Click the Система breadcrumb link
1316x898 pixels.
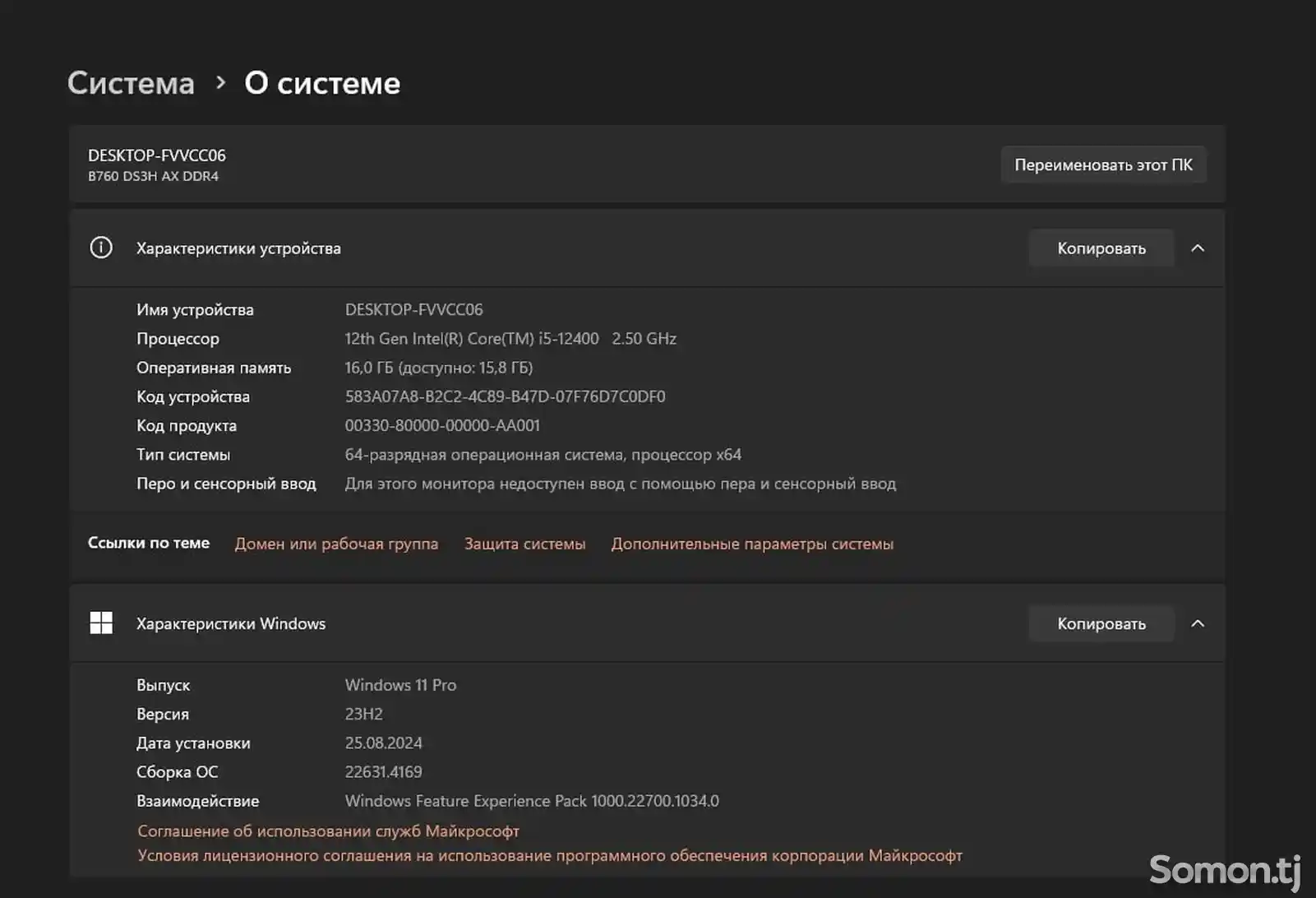tap(131, 83)
